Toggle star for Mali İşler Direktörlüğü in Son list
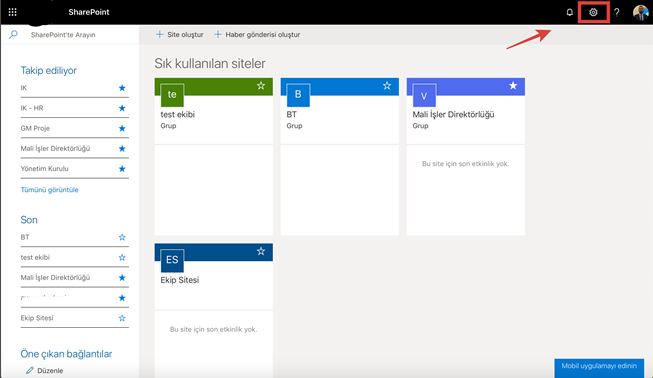 122,278
